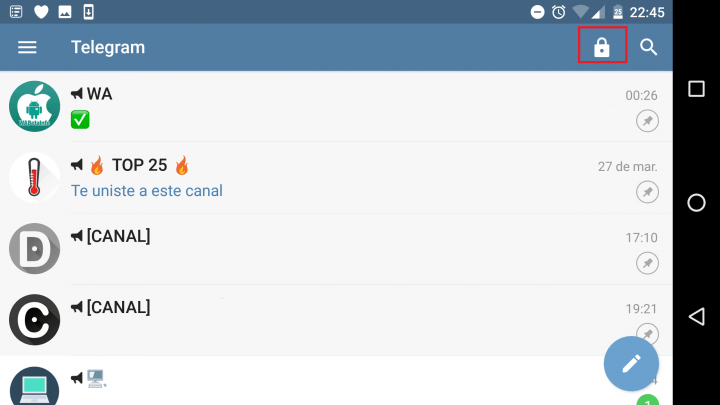The width and height of the screenshot is (720, 405).
Task: Open the WA channel avatar
Action: coord(34,107)
